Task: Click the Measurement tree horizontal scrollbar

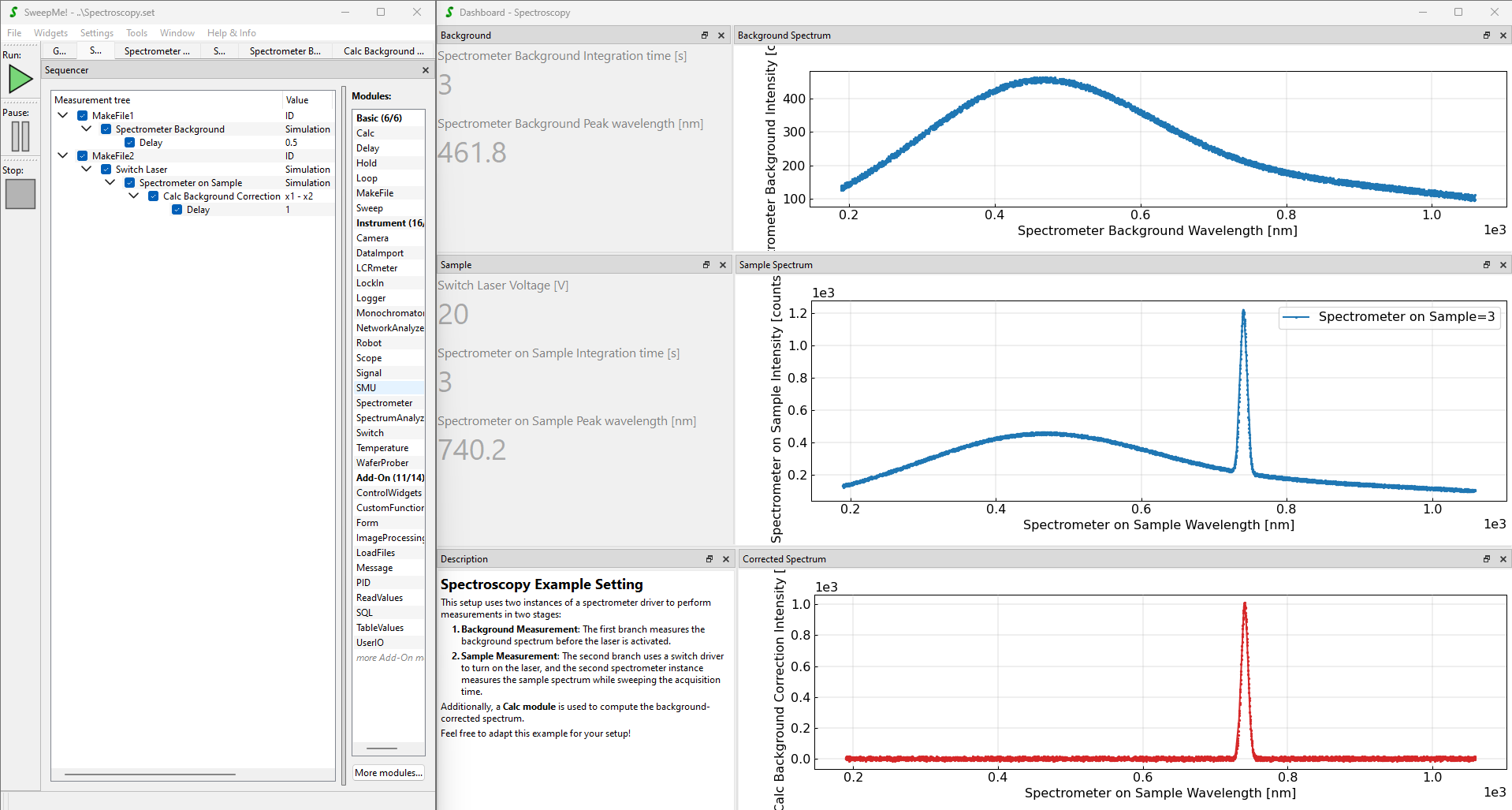Action: point(150,775)
